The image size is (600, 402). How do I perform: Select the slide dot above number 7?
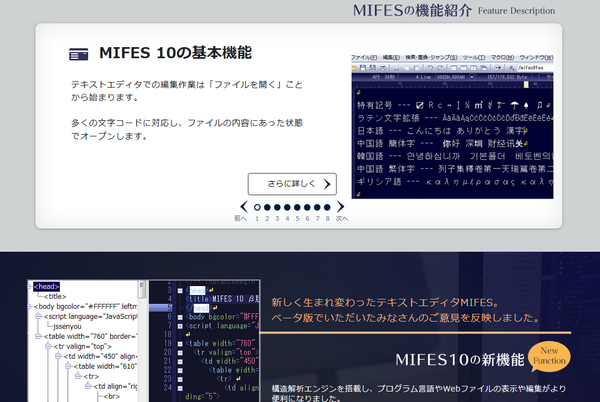coord(317,207)
